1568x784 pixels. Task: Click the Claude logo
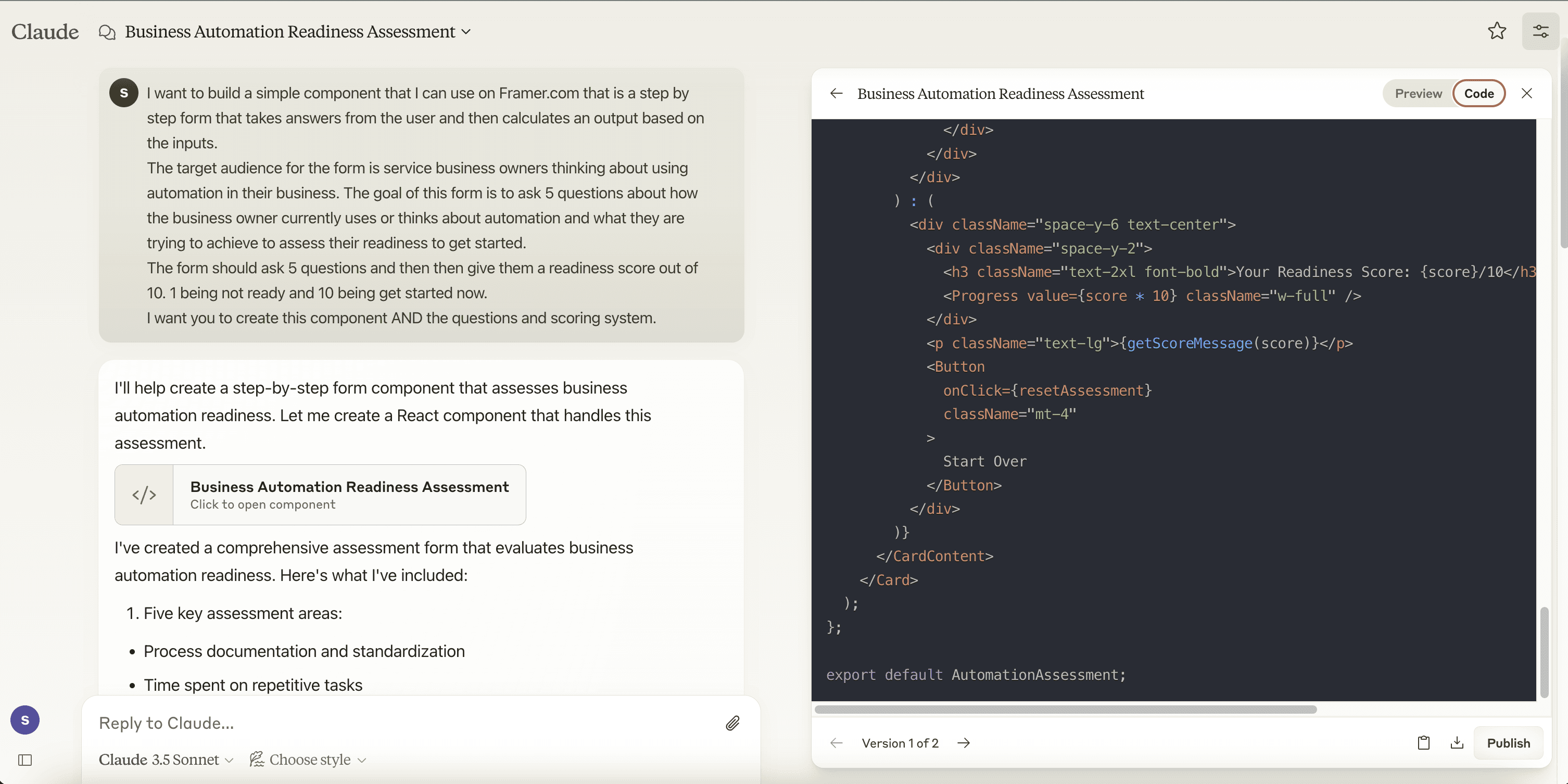[45, 32]
